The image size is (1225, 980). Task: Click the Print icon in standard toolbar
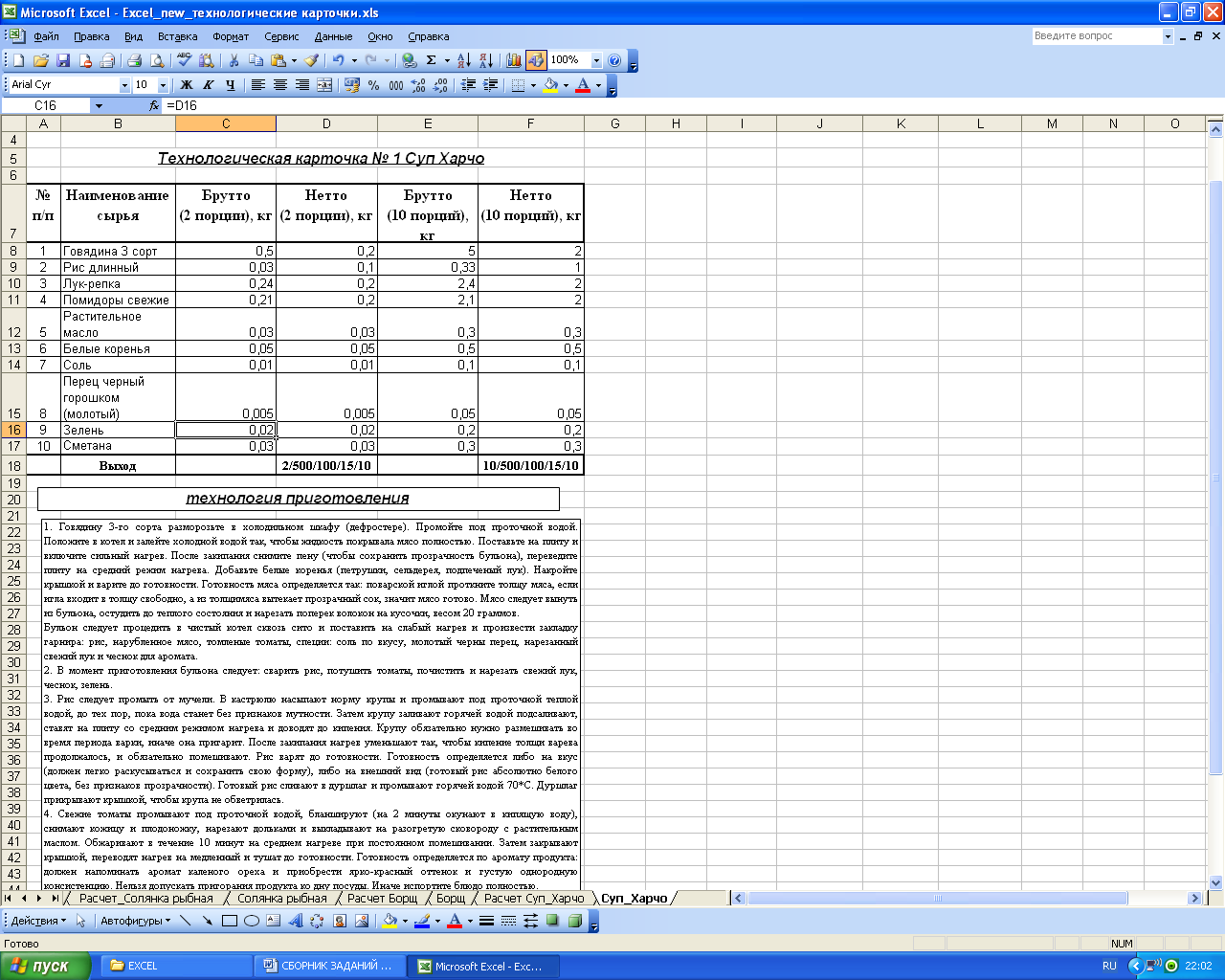coord(135,60)
